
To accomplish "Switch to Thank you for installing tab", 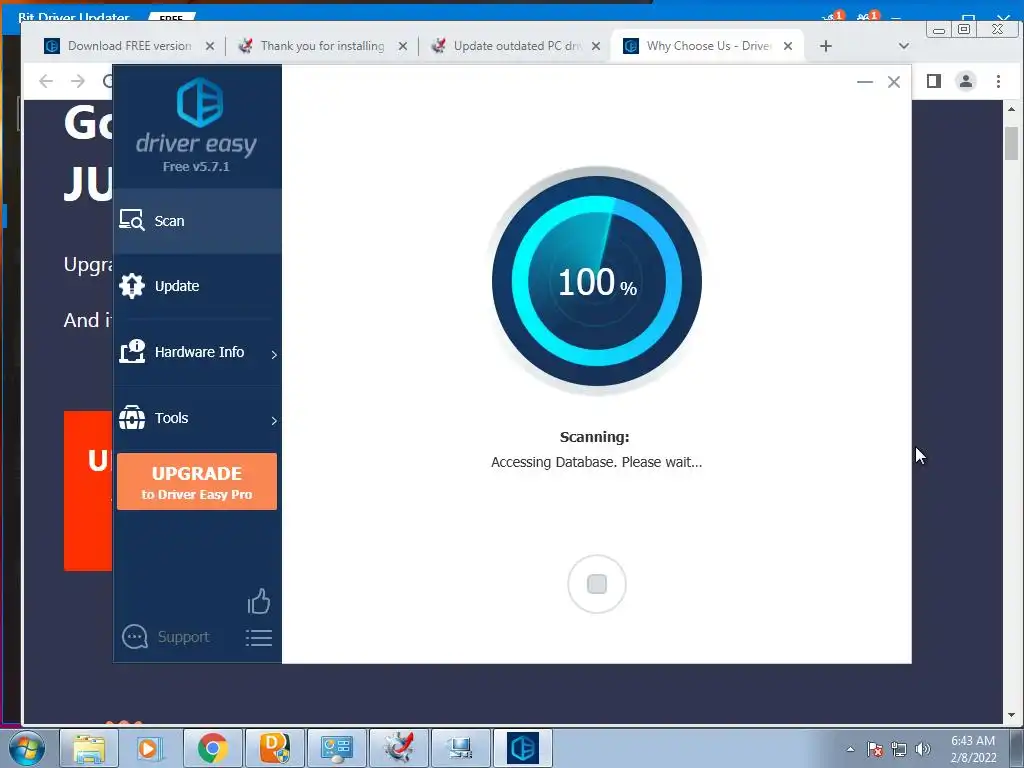I will click(x=321, y=46).
